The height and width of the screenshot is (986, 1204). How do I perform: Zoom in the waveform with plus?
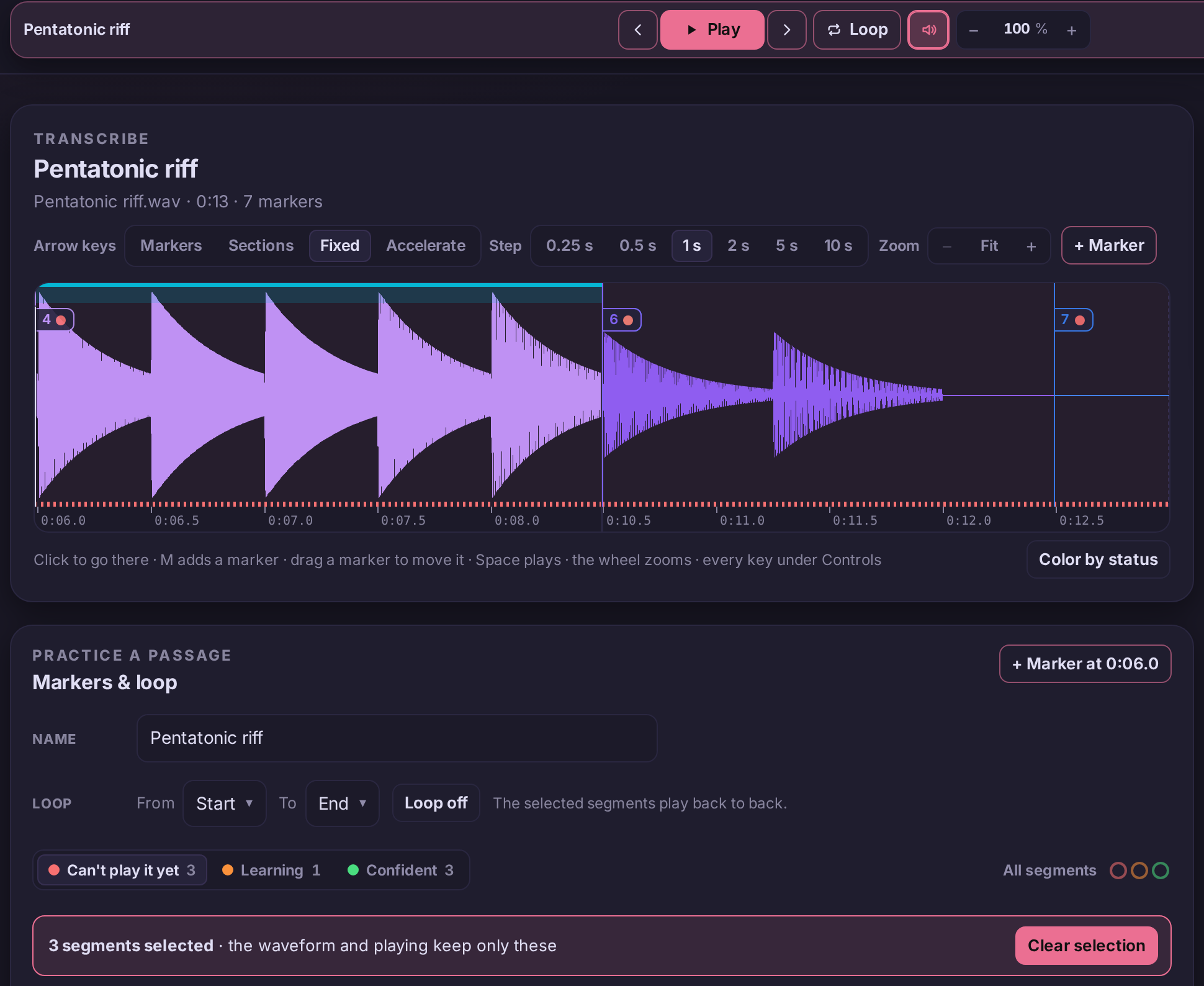click(1031, 246)
